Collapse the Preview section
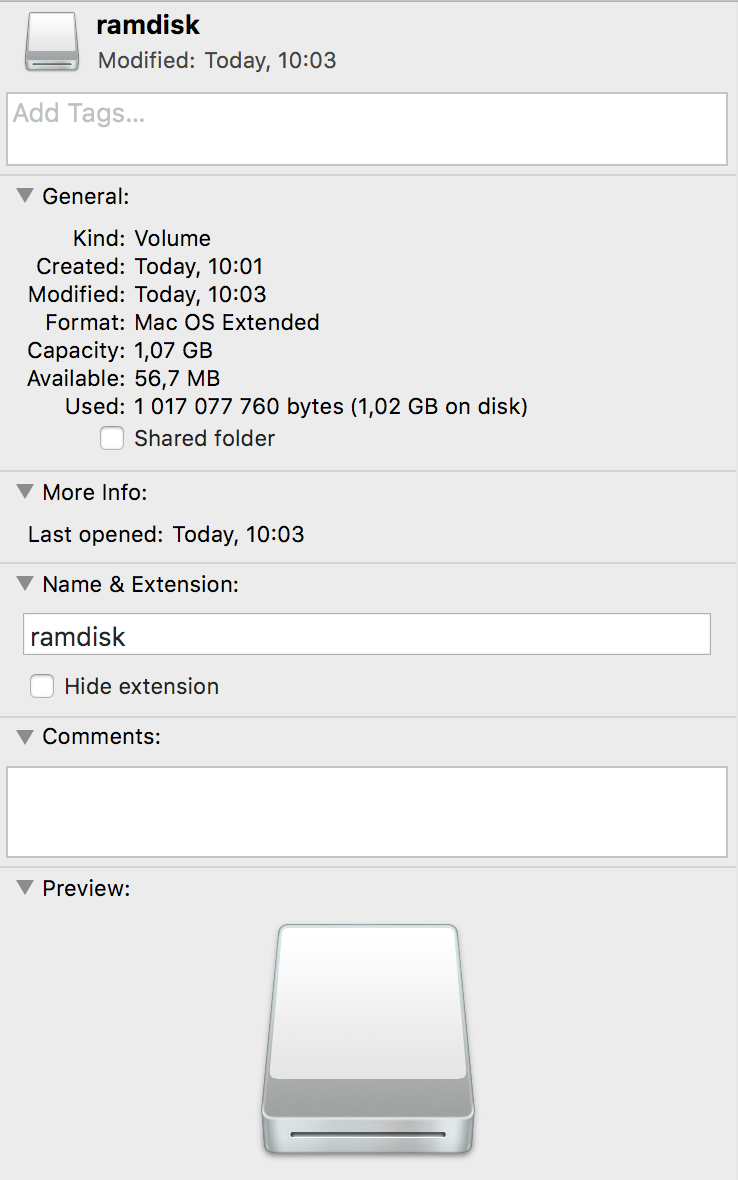 26,888
